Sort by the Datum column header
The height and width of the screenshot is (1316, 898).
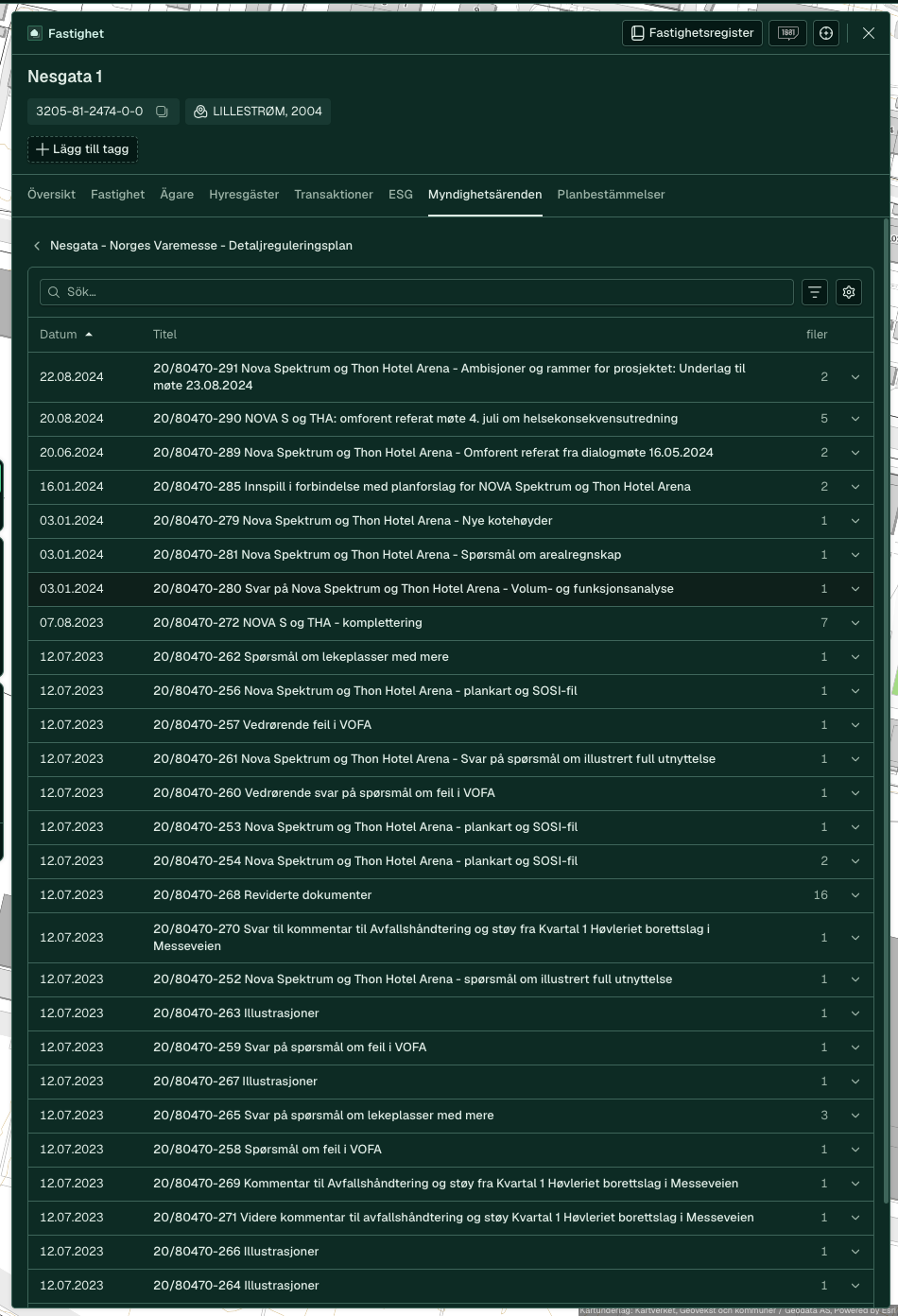coord(66,335)
